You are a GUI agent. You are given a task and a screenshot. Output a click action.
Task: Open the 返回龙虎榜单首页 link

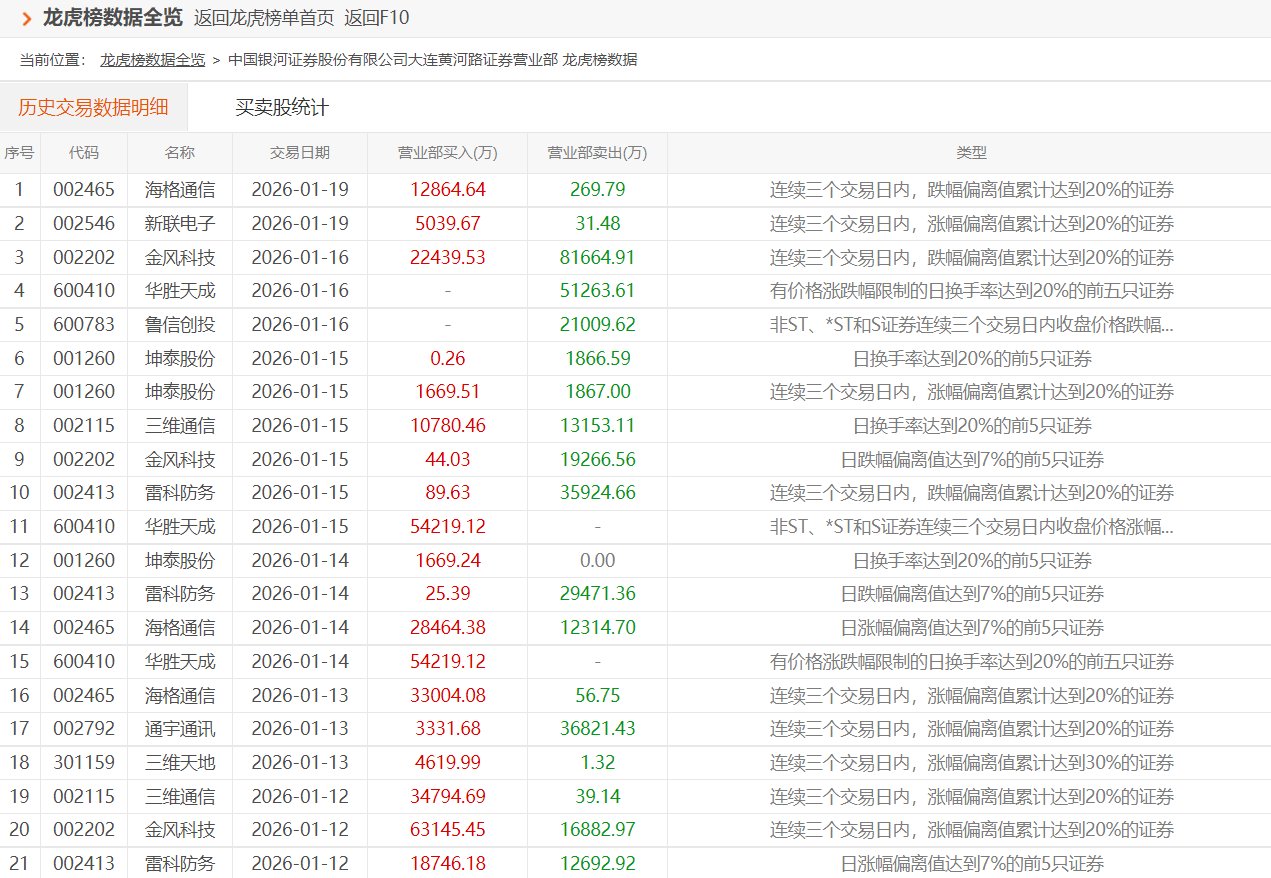[264, 18]
